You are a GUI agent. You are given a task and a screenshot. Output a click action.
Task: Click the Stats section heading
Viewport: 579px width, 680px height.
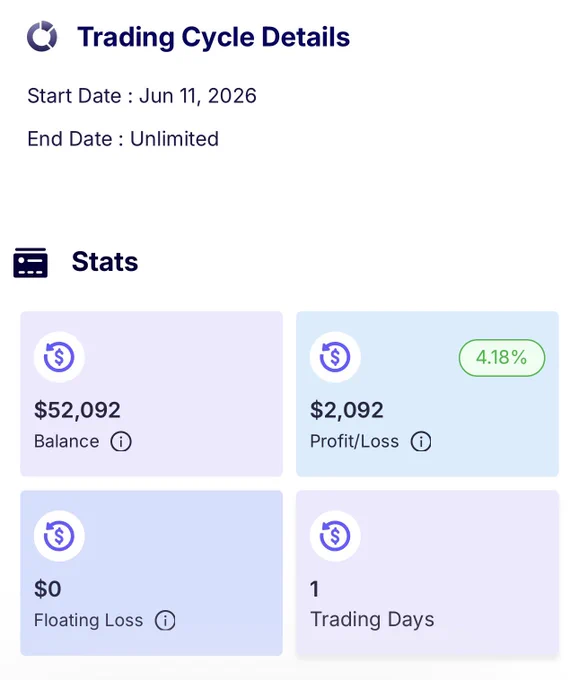[x=105, y=262]
